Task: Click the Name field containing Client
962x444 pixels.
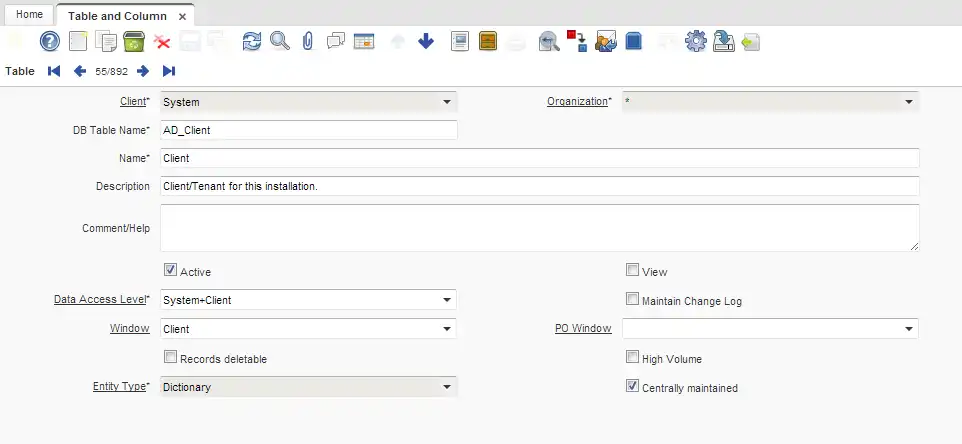Action: tap(540, 158)
